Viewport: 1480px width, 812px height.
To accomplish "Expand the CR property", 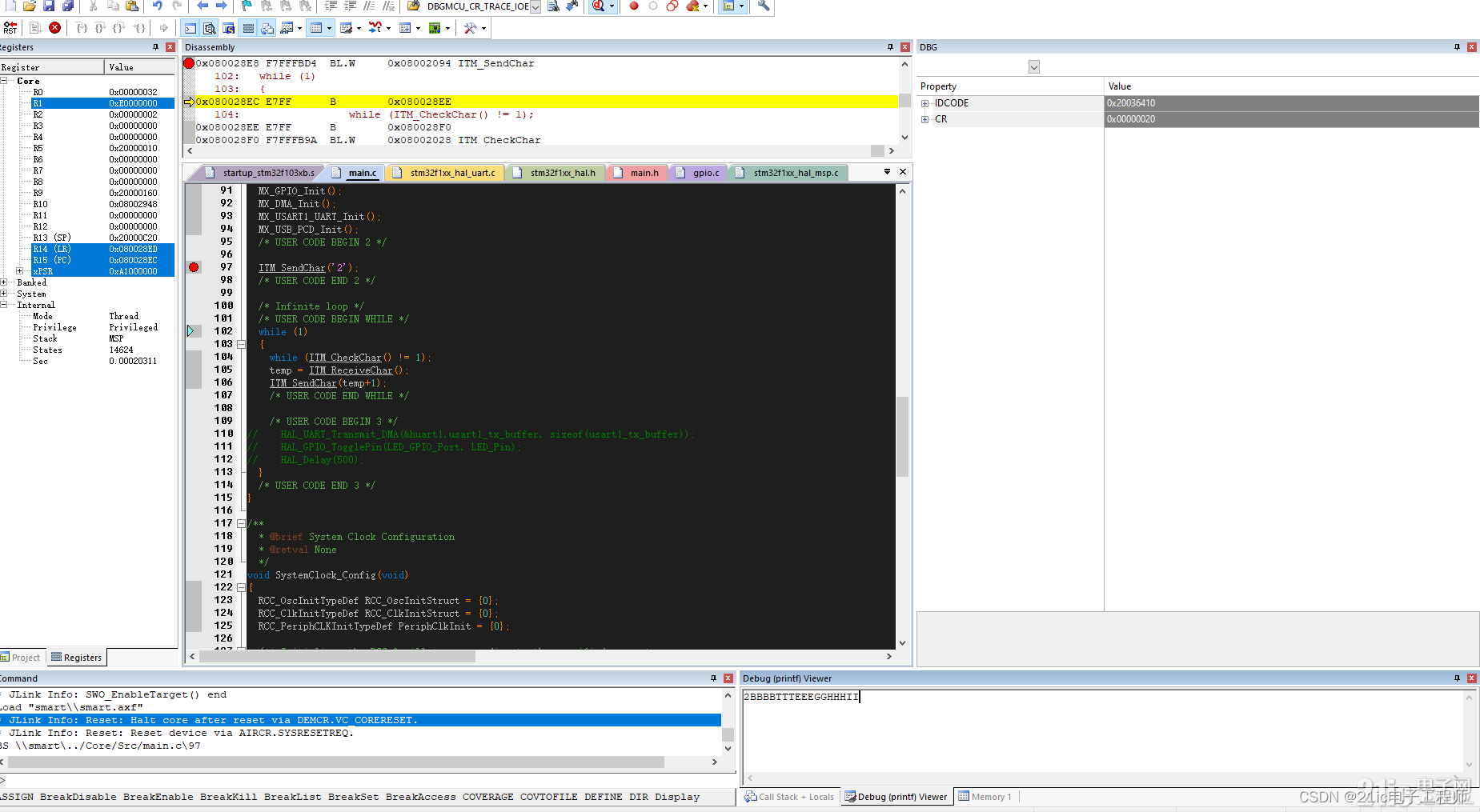I will point(925,119).
